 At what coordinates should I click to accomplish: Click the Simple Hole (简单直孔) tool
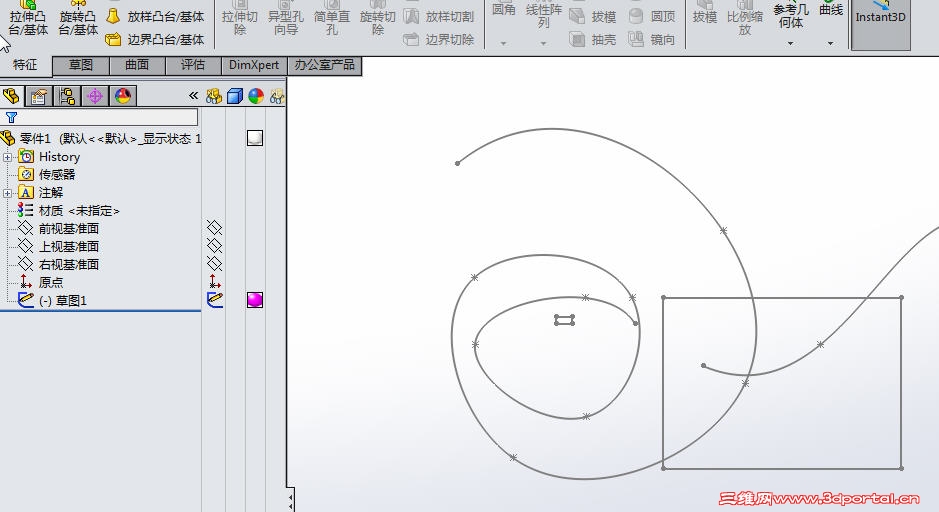pos(332,18)
